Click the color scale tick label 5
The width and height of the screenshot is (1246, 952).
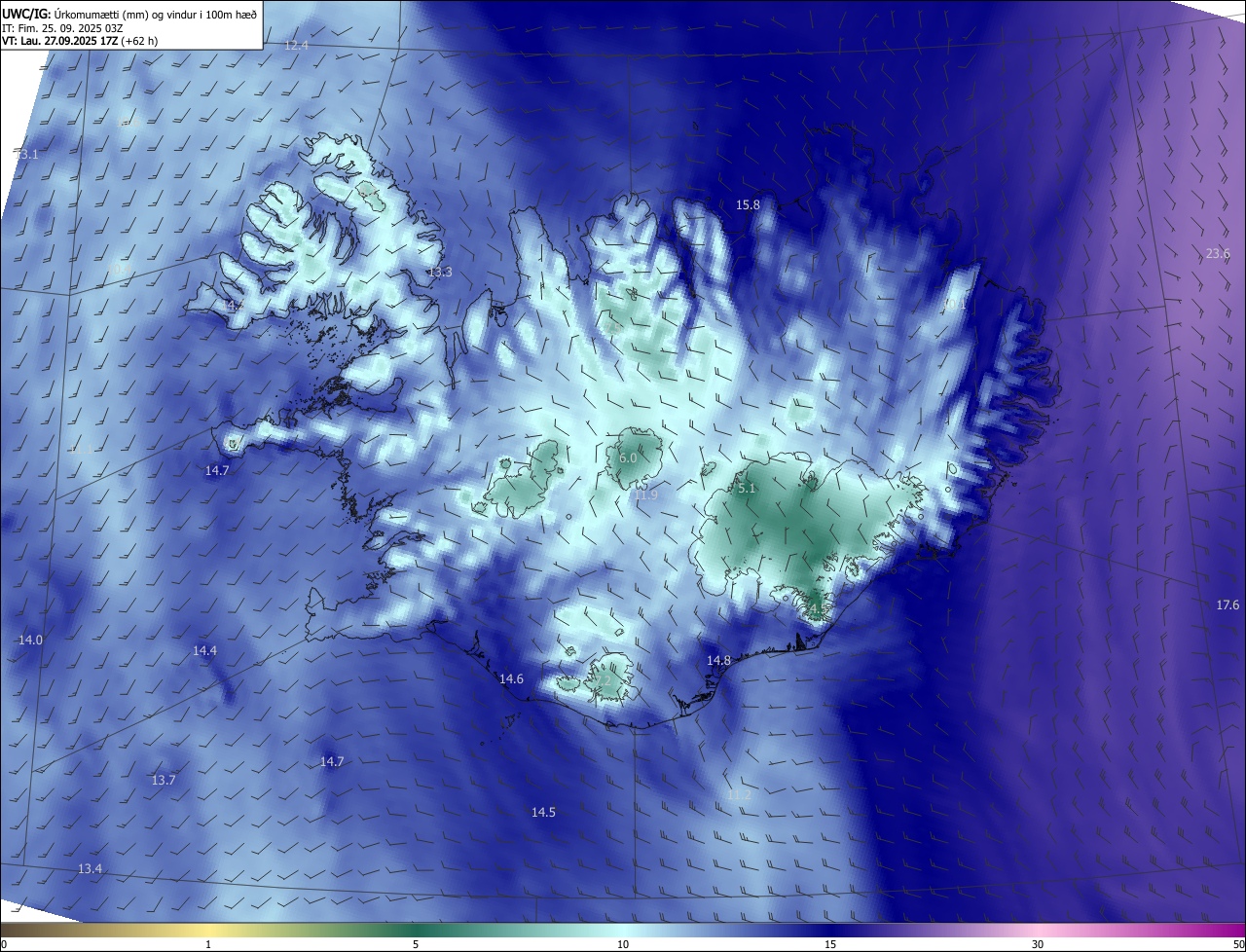(416, 944)
